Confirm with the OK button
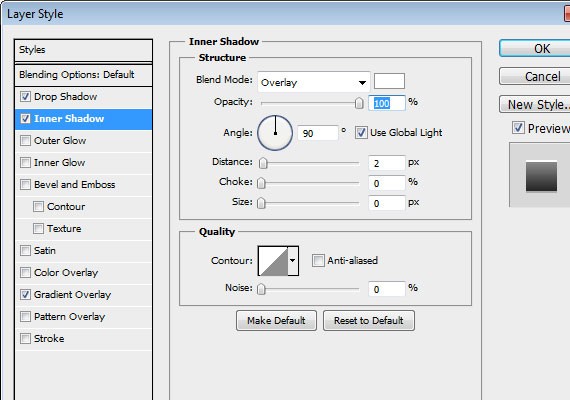Viewport: 570px width, 400px height. (x=536, y=48)
